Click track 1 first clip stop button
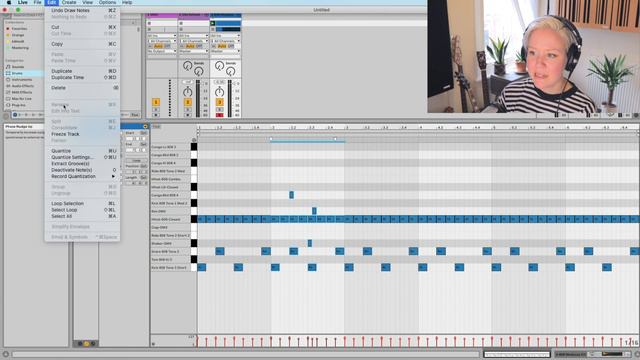The image size is (640, 360). pyautogui.click(x=149, y=24)
